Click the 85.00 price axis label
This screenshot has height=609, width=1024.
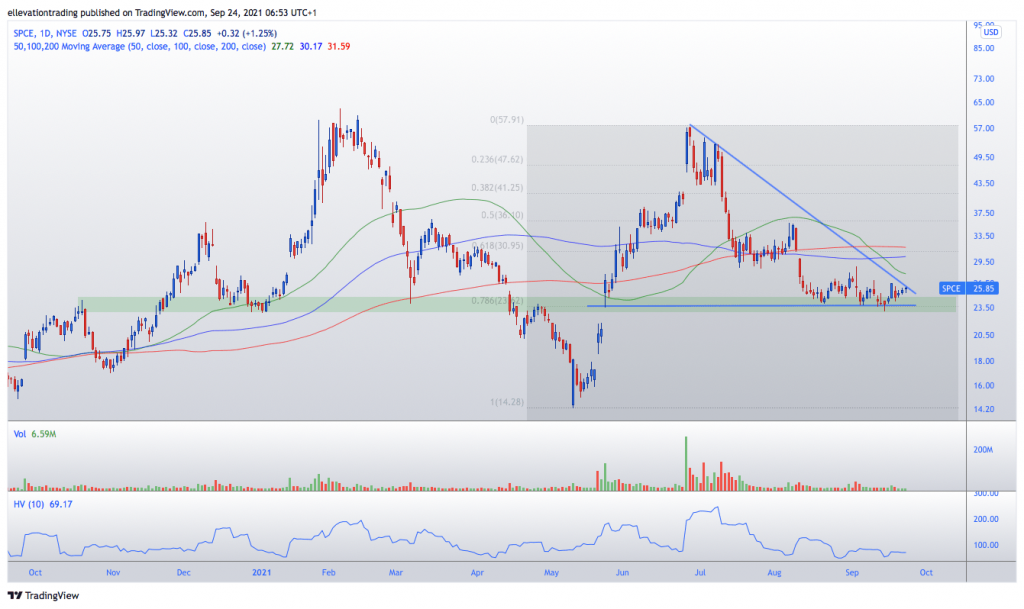(x=984, y=48)
